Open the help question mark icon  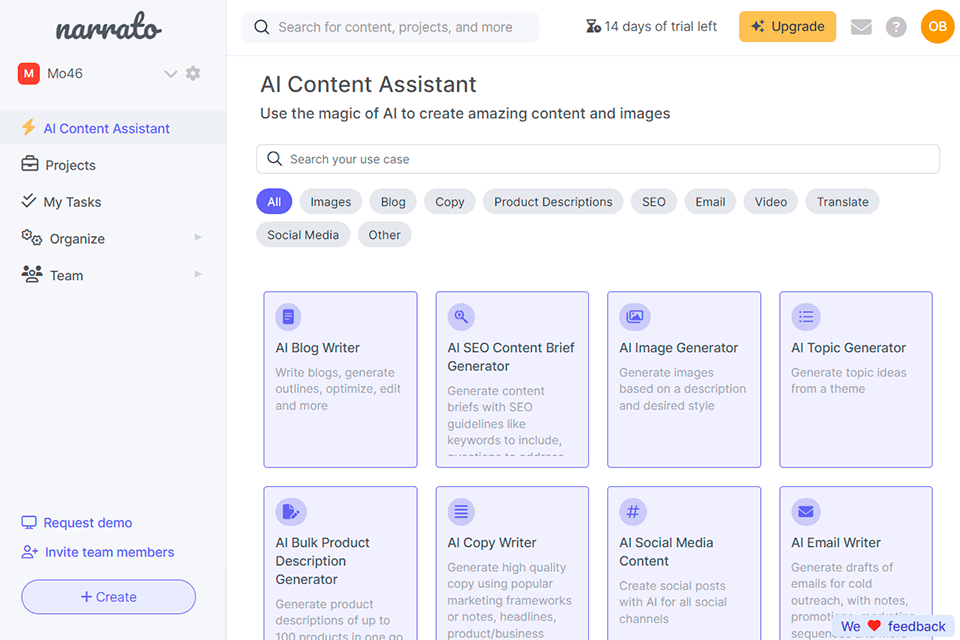click(896, 27)
